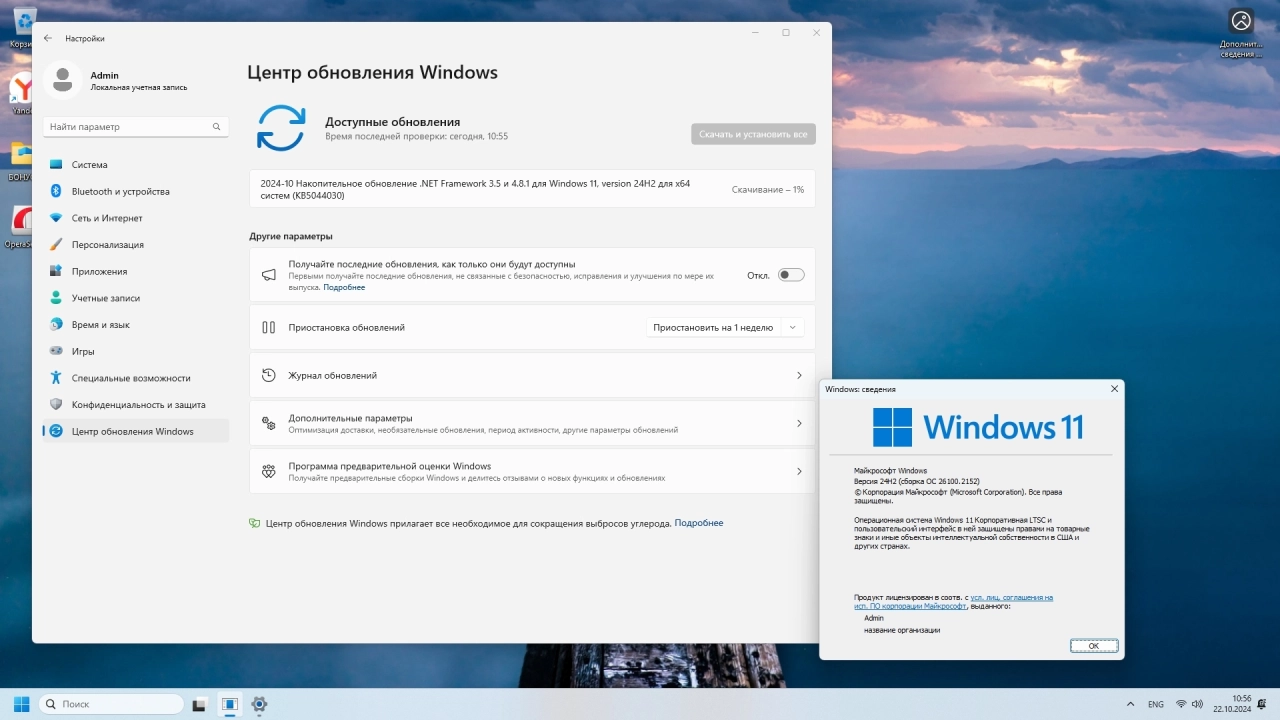This screenshot has width=1280, height=720.
Task: Click the 'Майкрософт Windows' line in dialog
Action: (x=890, y=471)
